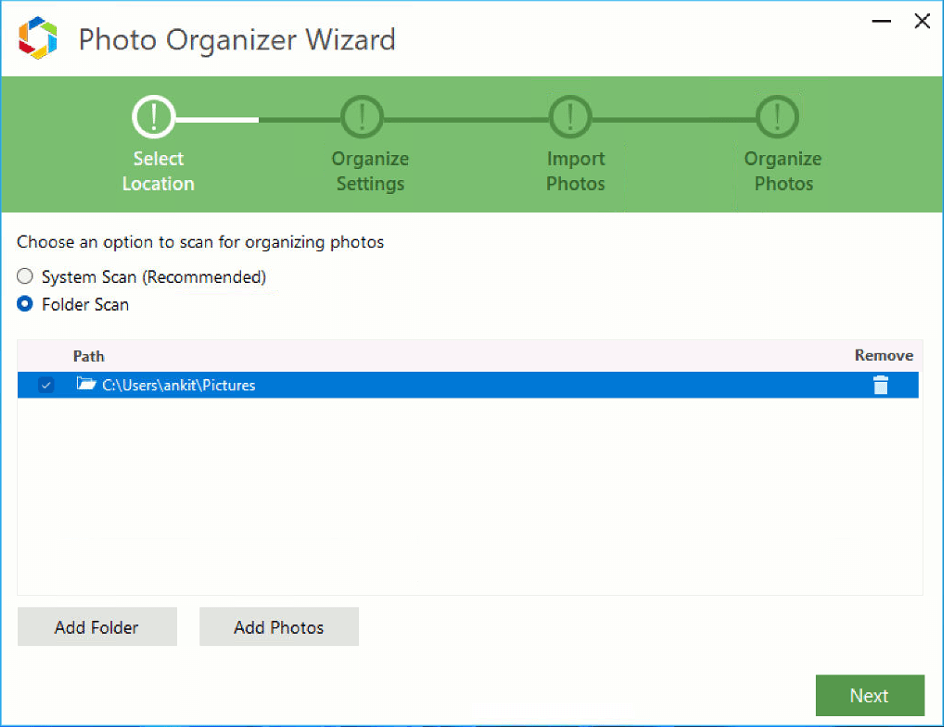Select System Scan (Recommended) option
944x727 pixels.
coord(25,277)
